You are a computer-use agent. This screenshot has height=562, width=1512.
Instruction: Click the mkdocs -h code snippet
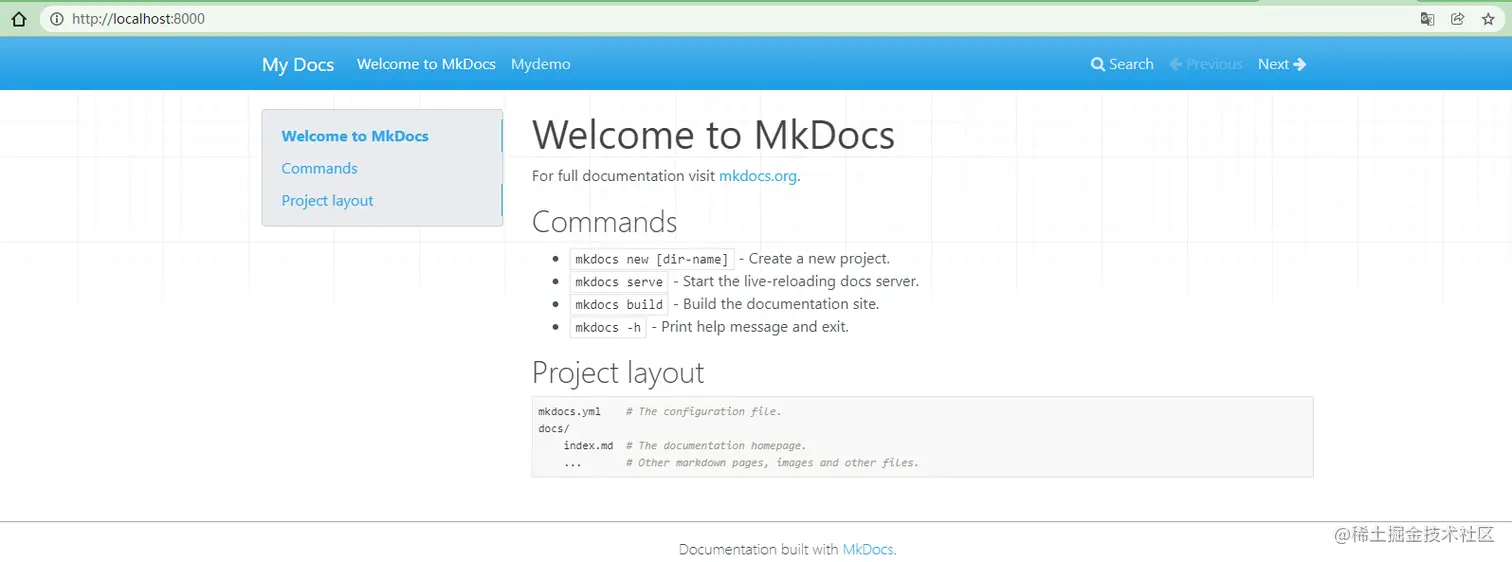point(608,328)
